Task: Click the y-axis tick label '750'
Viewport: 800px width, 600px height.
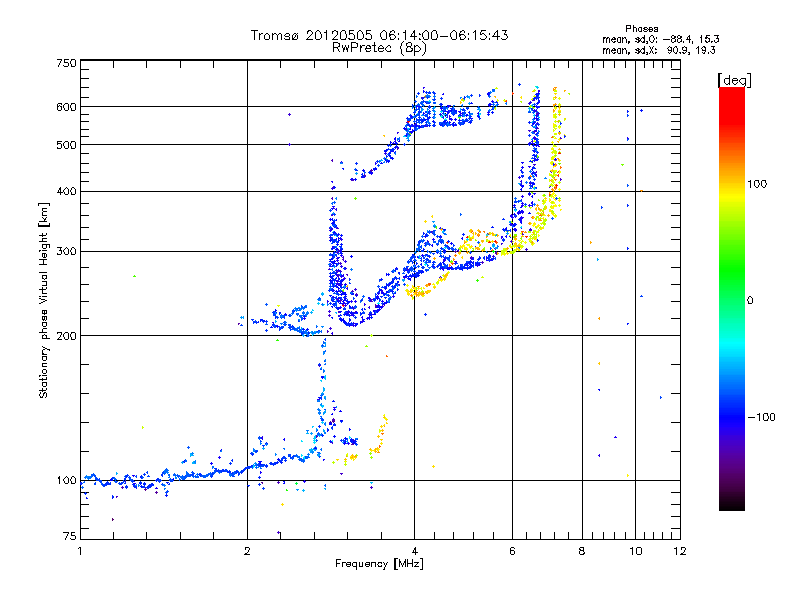Action: 66,63
